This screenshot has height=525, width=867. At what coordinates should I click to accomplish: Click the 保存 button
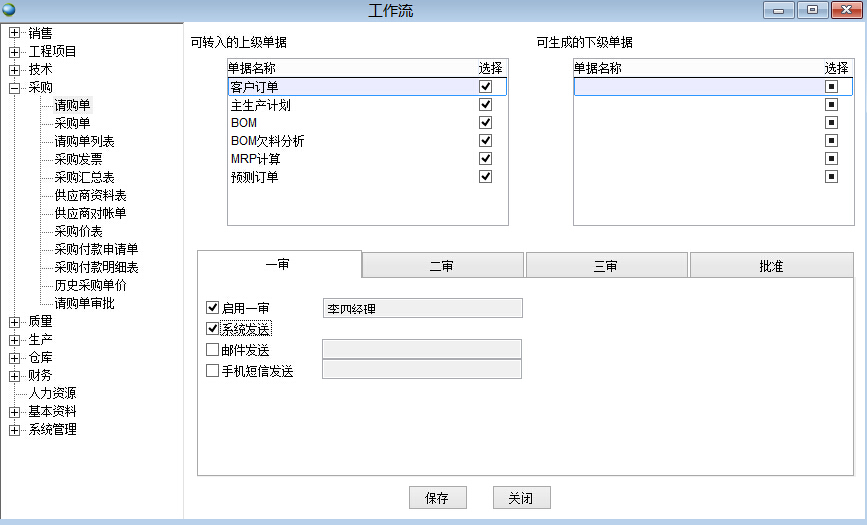tap(437, 498)
